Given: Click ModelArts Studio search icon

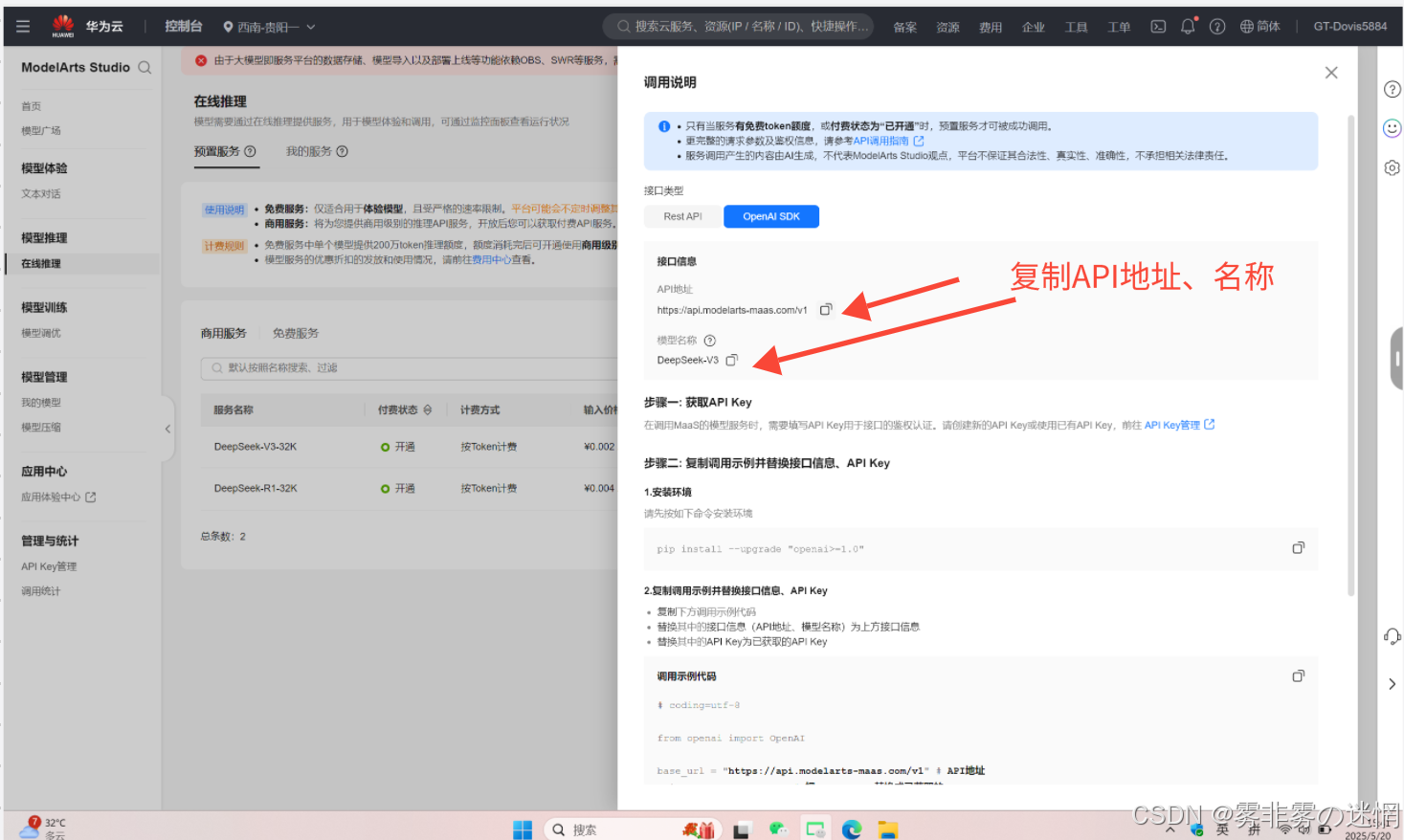Looking at the screenshot, I should pos(145,67).
